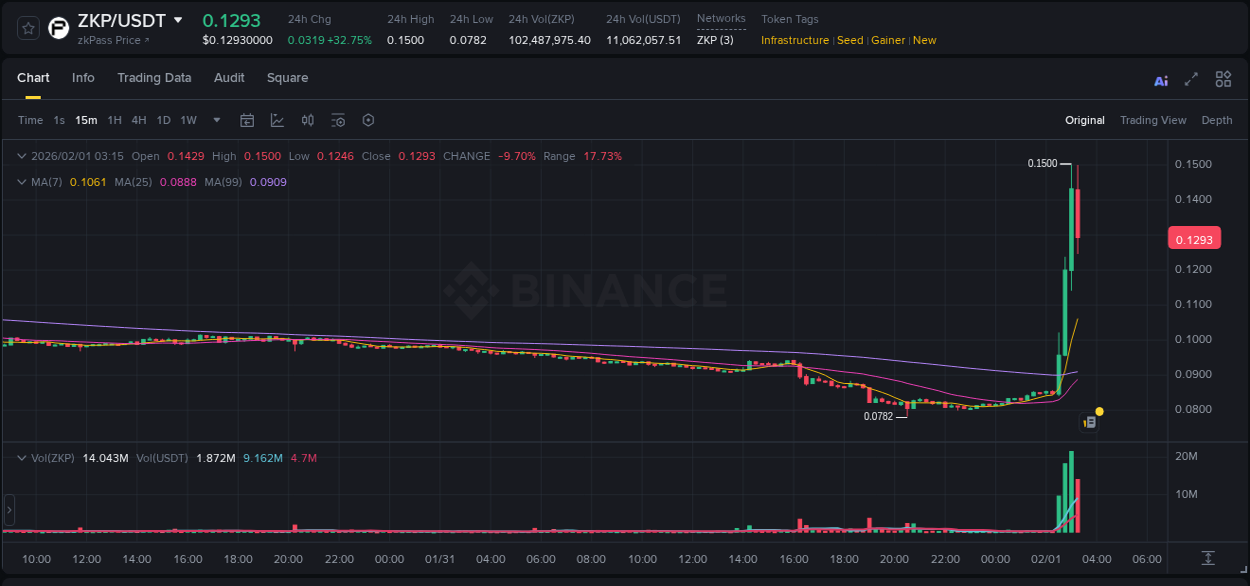Open the go-to-date calendar tool
Viewport: 1250px width, 586px height.
click(x=247, y=120)
